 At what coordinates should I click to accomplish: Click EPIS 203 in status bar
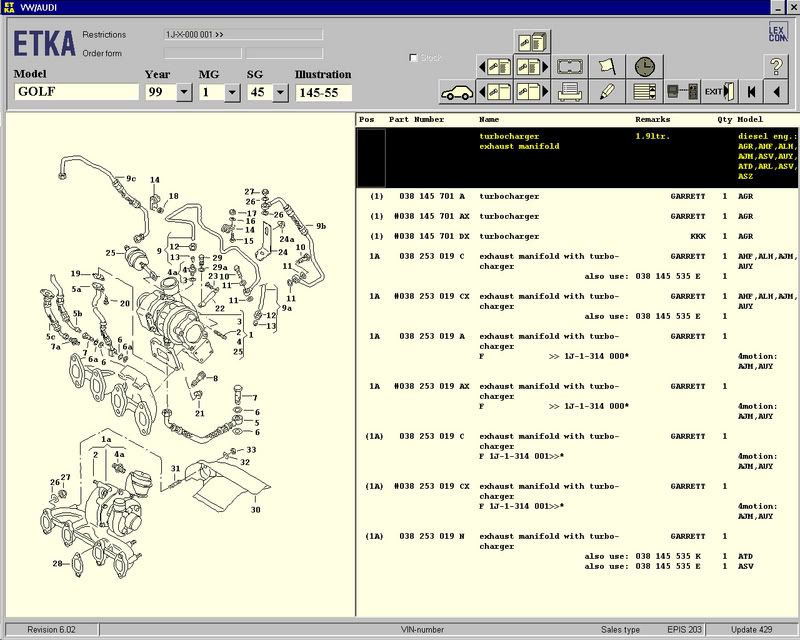click(684, 630)
